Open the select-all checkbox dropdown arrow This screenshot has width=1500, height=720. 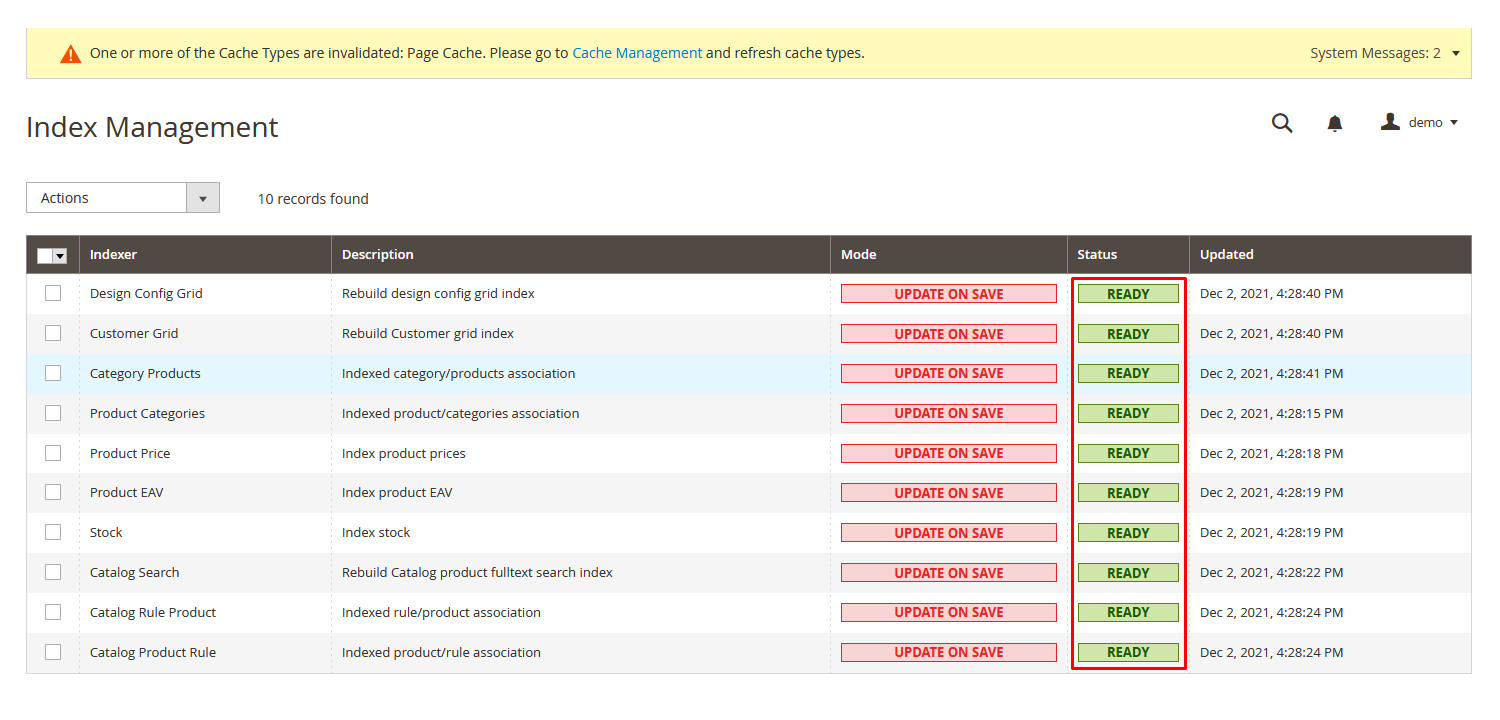[60, 256]
